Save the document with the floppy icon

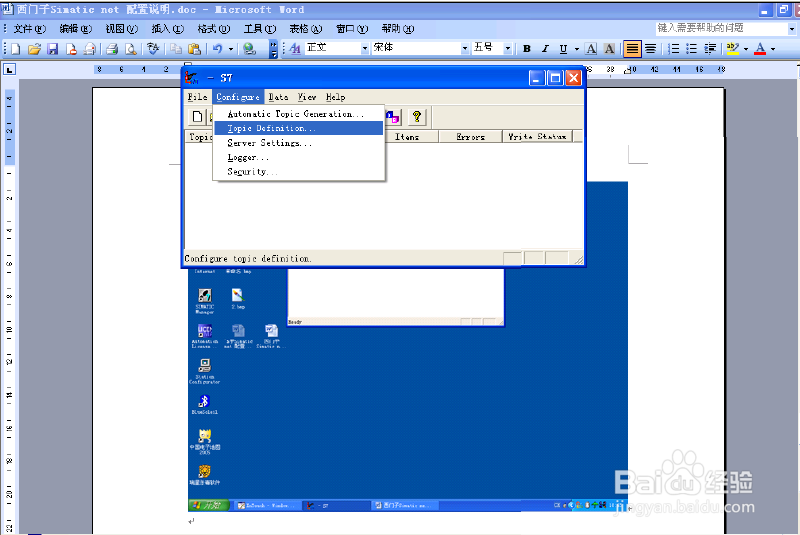tap(53, 49)
